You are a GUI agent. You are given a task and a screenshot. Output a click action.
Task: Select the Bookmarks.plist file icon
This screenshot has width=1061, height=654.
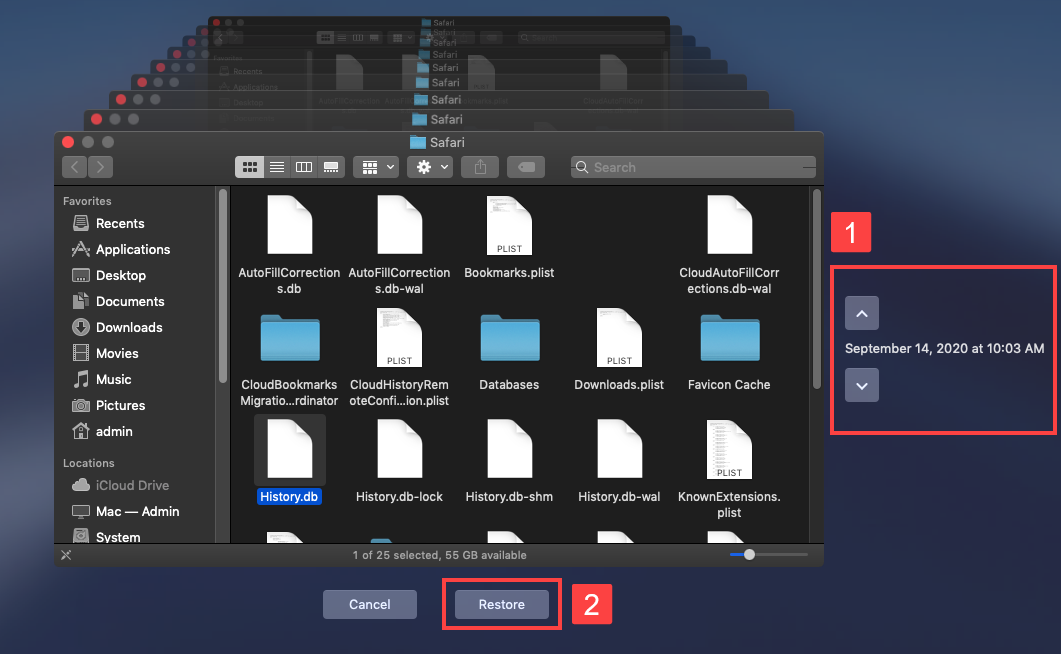click(509, 225)
